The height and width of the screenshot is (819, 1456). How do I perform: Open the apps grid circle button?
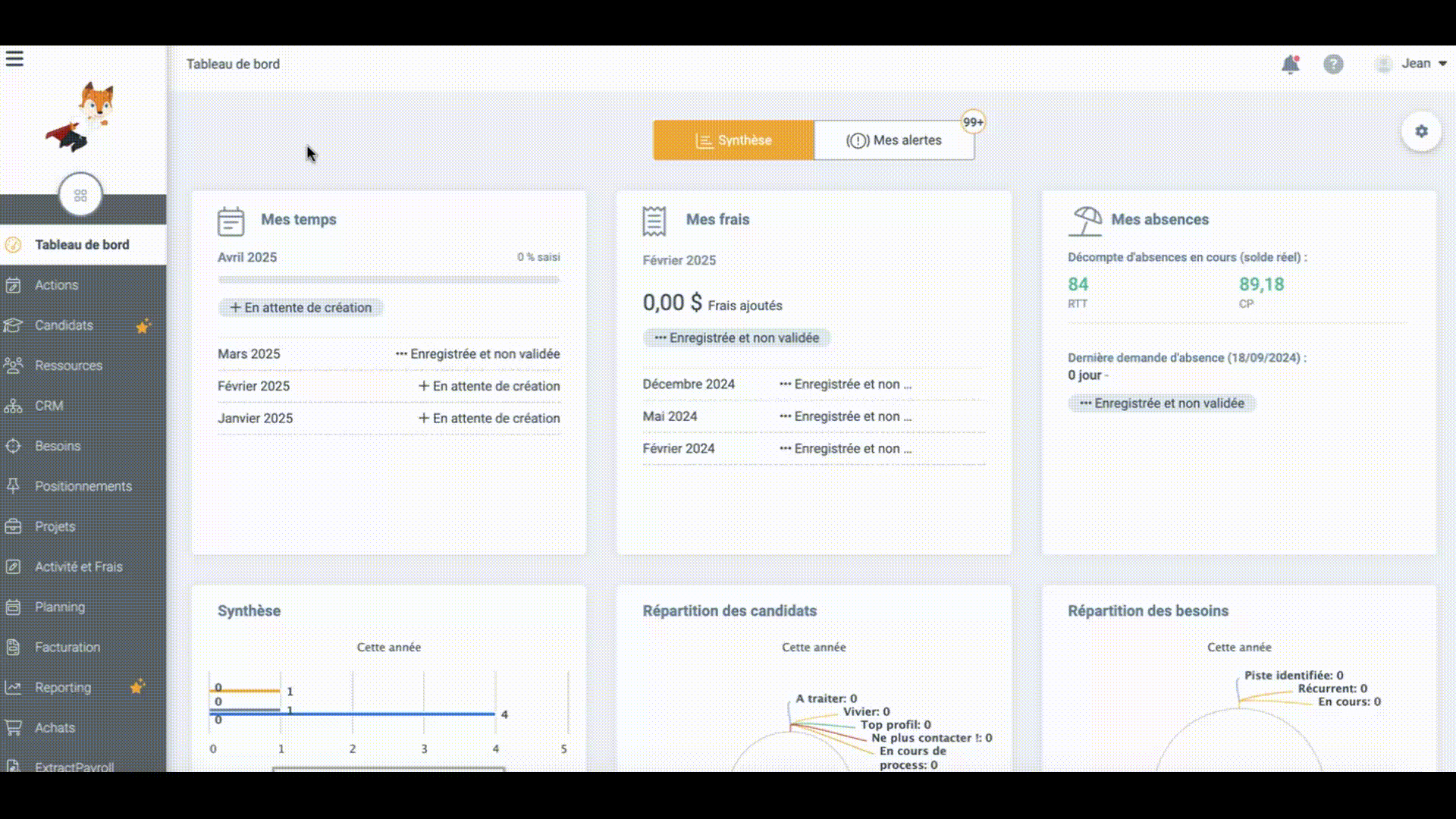(80, 195)
